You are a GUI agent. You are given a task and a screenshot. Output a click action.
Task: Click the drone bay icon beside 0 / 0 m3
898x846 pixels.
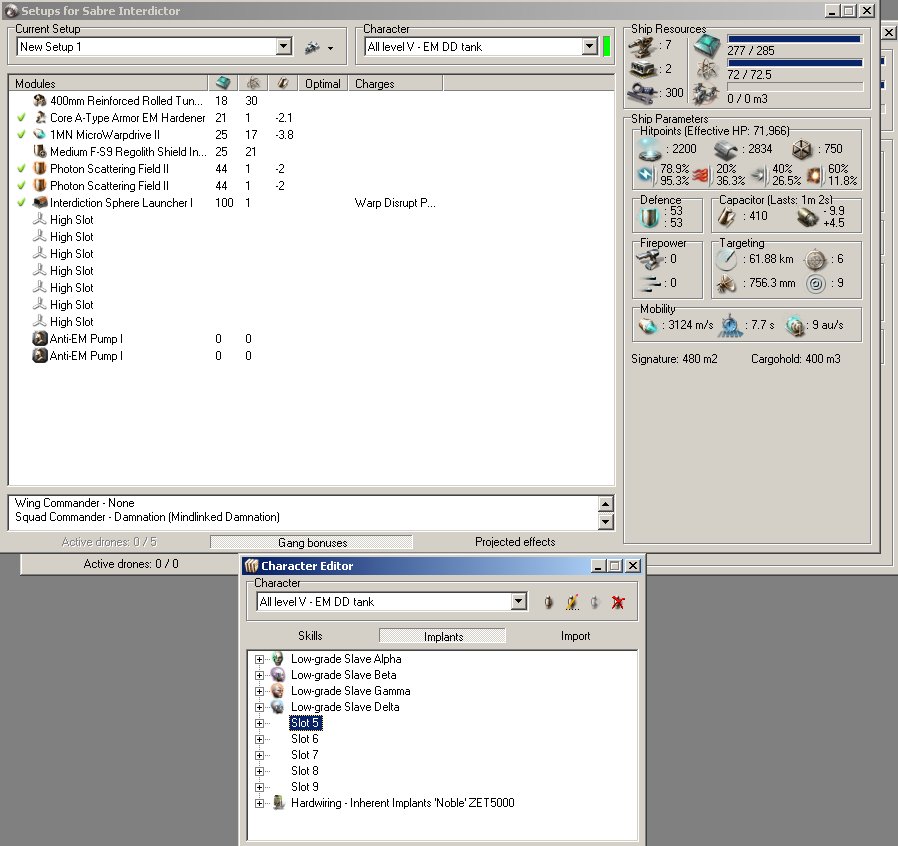coord(706,94)
